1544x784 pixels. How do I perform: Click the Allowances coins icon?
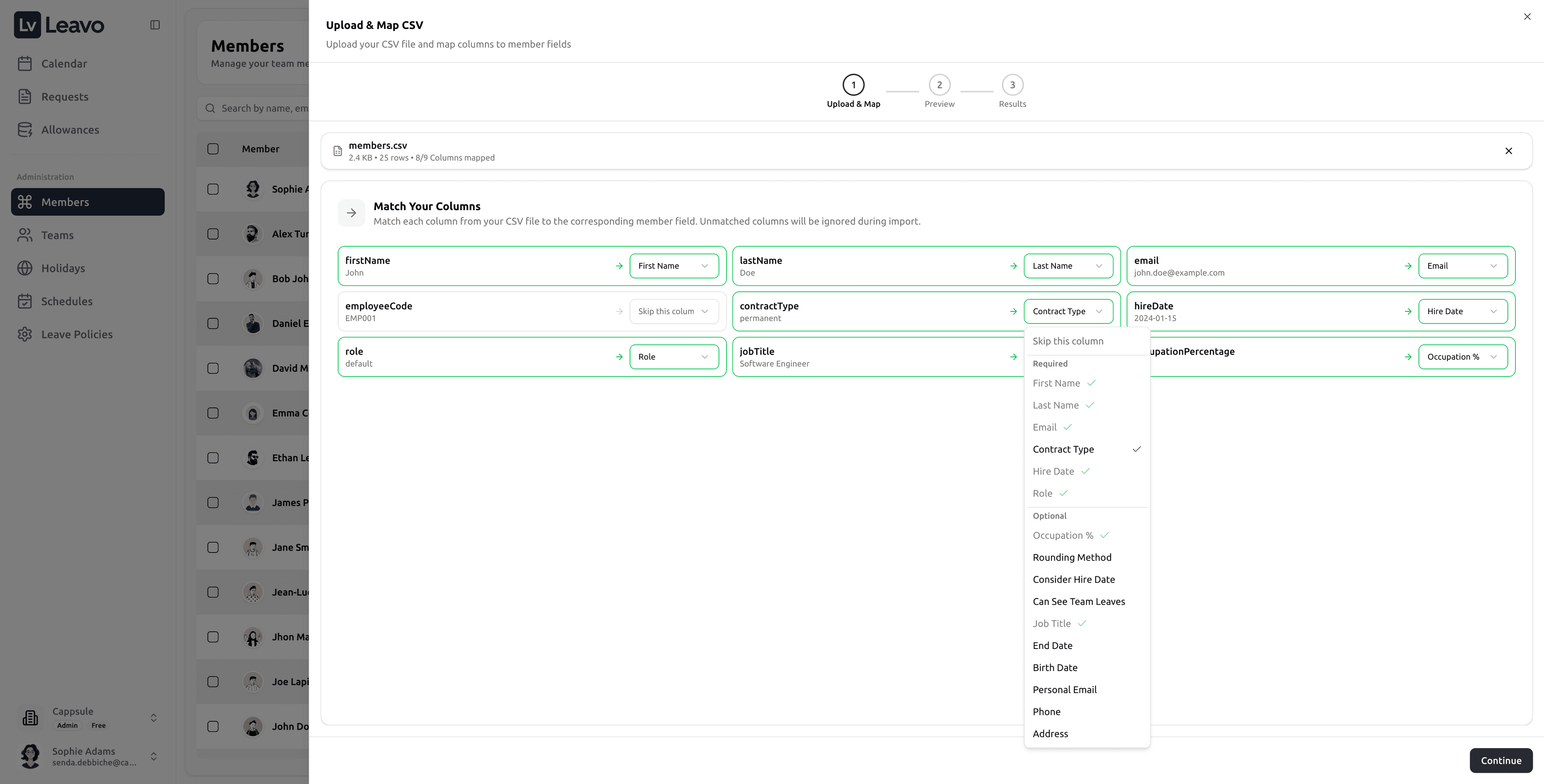pos(25,130)
